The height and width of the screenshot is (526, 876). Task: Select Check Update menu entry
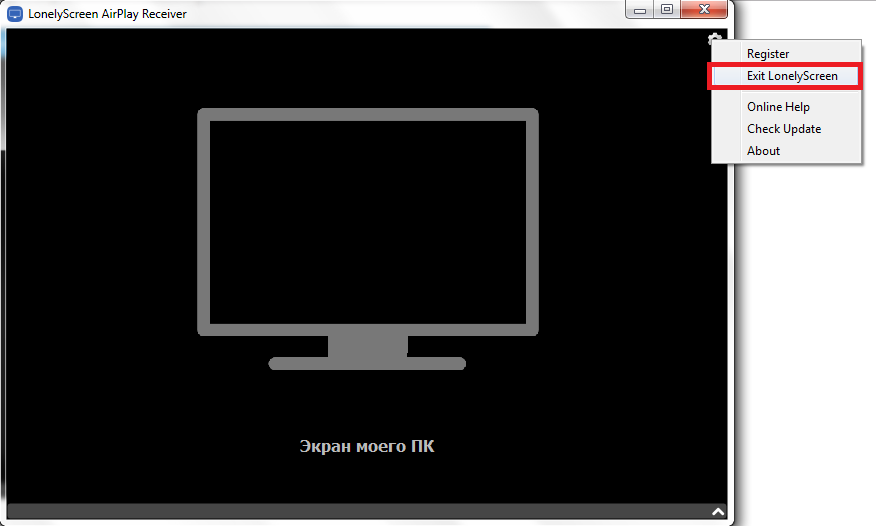(x=783, y=129)
